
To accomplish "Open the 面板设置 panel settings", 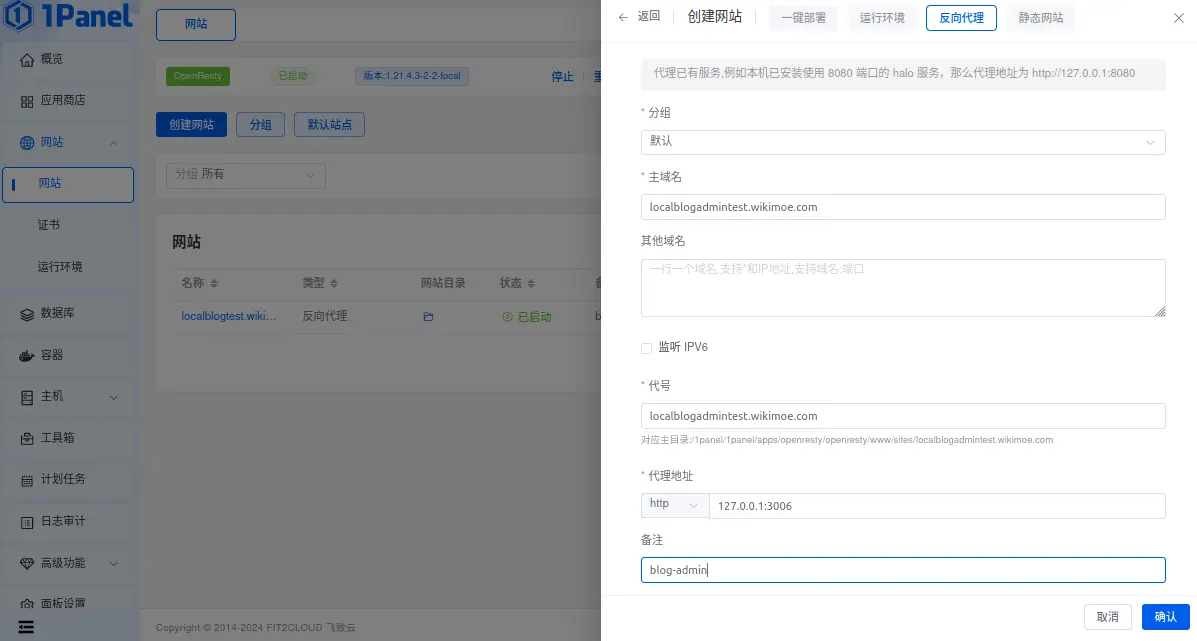I will click(65, 602).
